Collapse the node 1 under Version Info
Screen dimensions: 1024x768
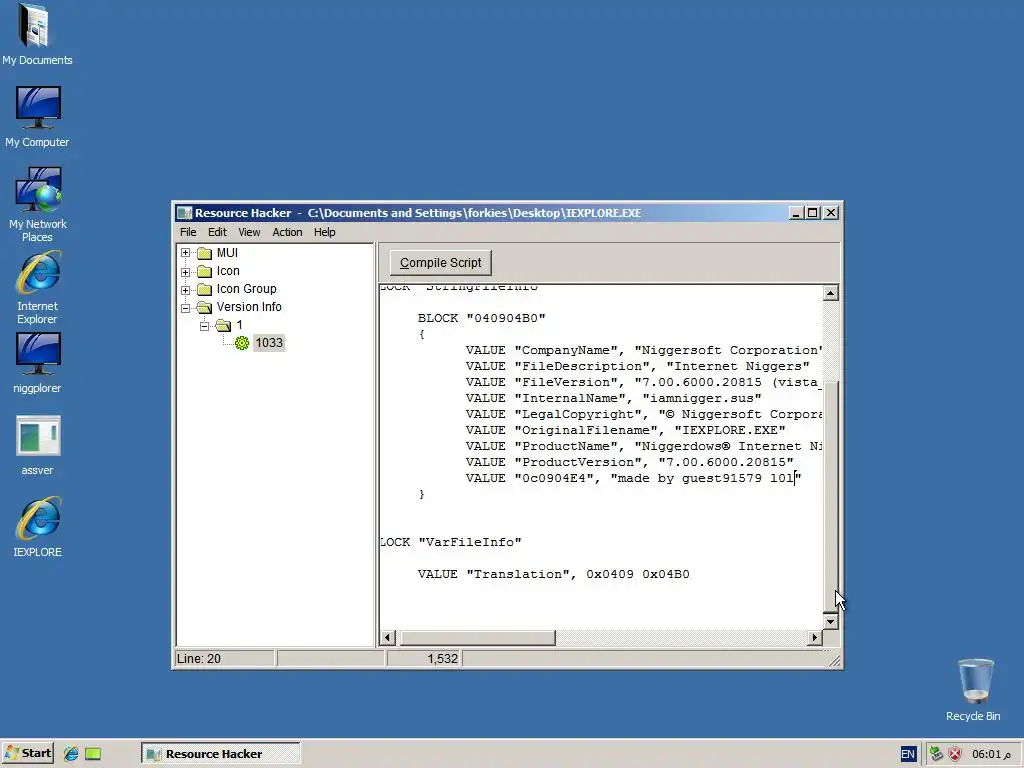(x=204, y=325)
